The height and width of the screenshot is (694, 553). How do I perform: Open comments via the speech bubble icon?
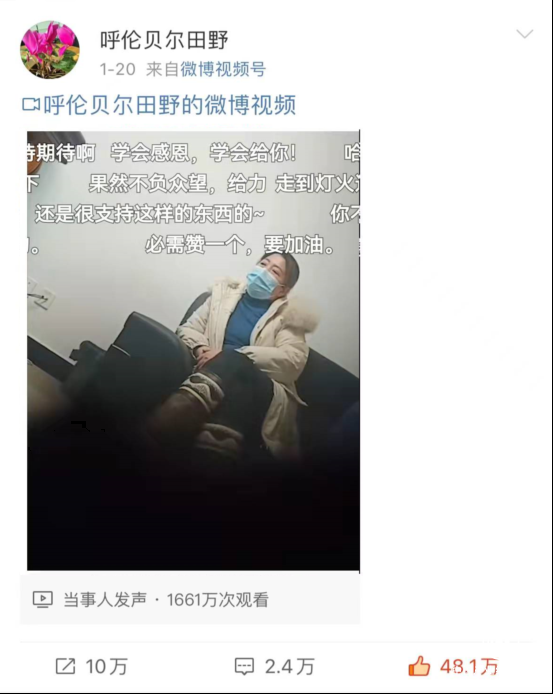244,666
